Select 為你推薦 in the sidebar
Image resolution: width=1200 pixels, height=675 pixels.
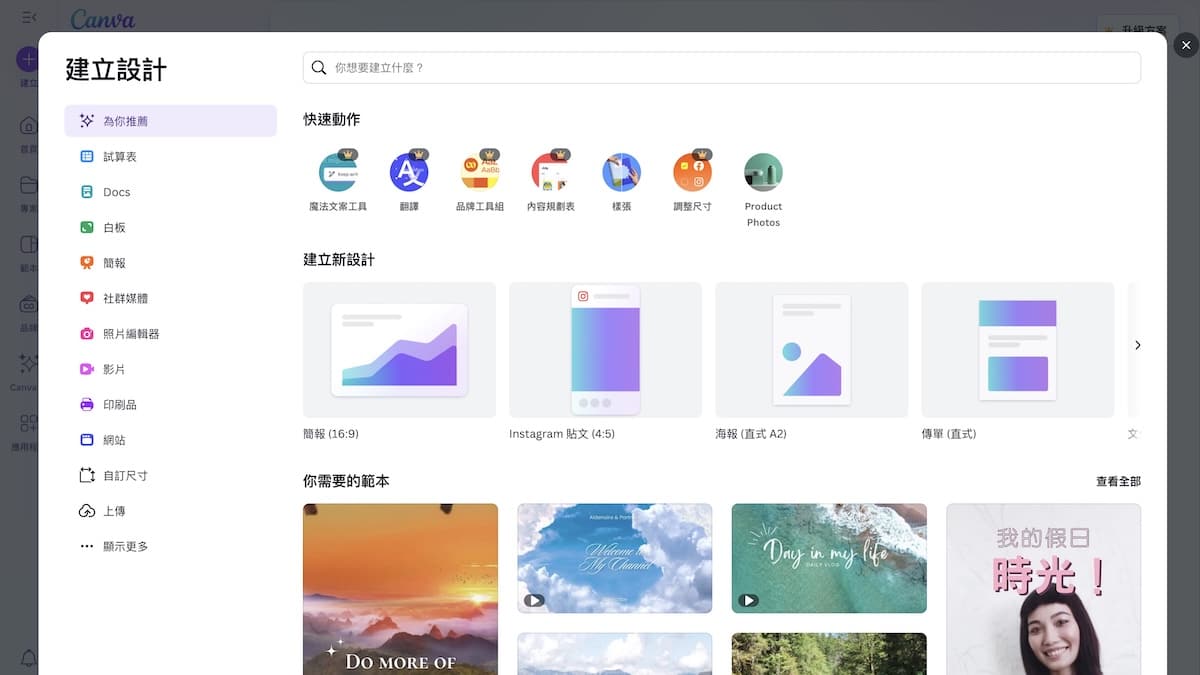171,121
